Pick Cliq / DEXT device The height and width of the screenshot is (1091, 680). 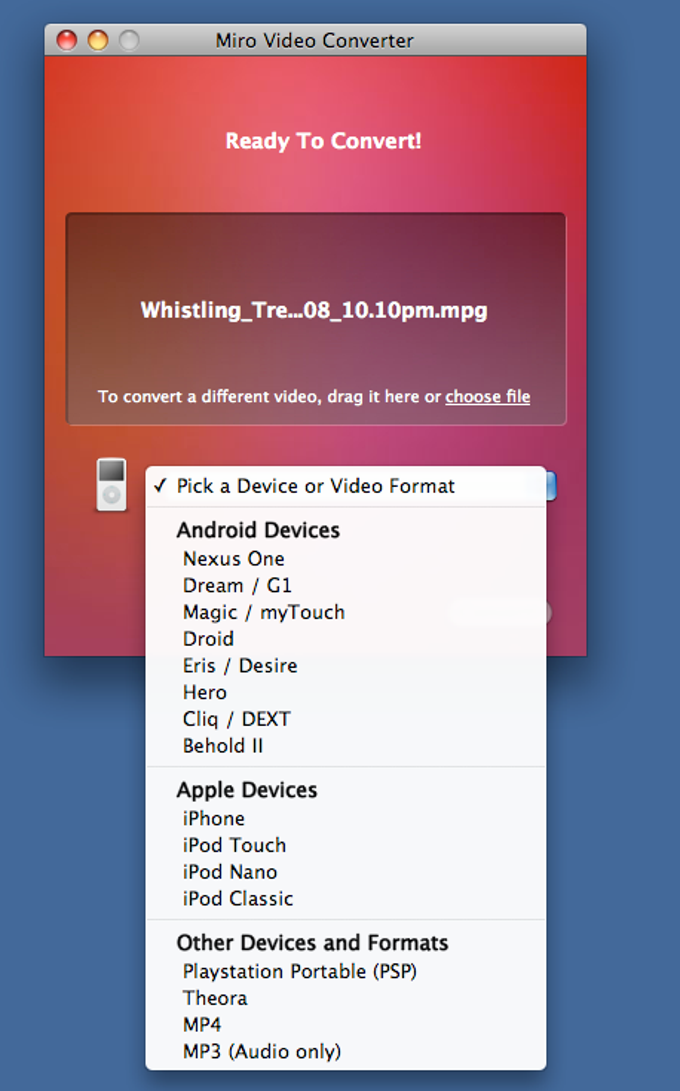(x=346, y=719)
